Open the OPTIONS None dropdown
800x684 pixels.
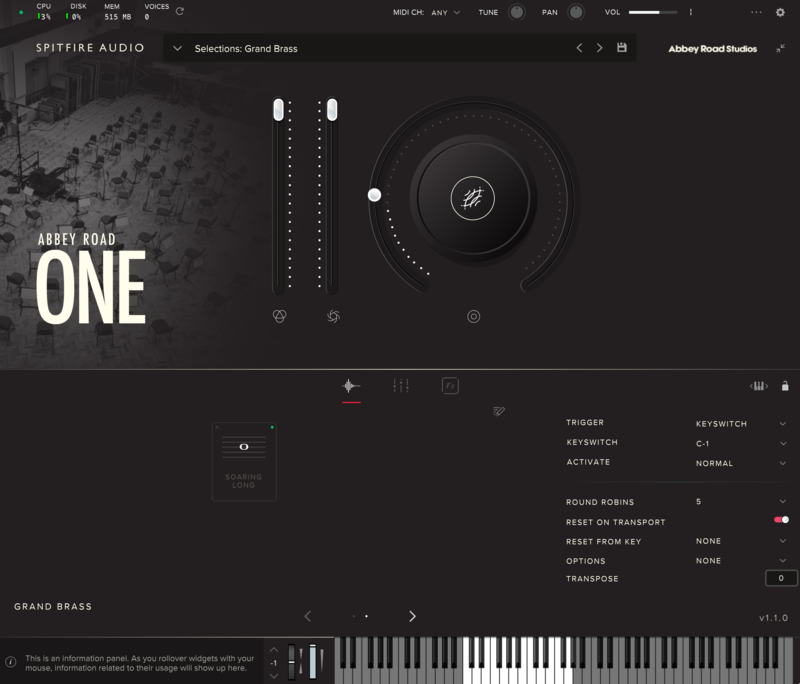pos(741,561)
